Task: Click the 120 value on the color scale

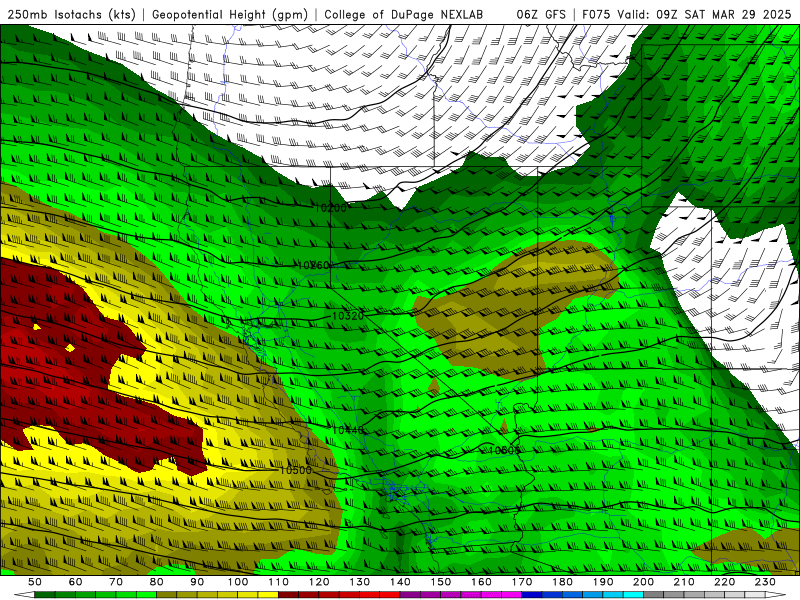Action: pos(319,582)
